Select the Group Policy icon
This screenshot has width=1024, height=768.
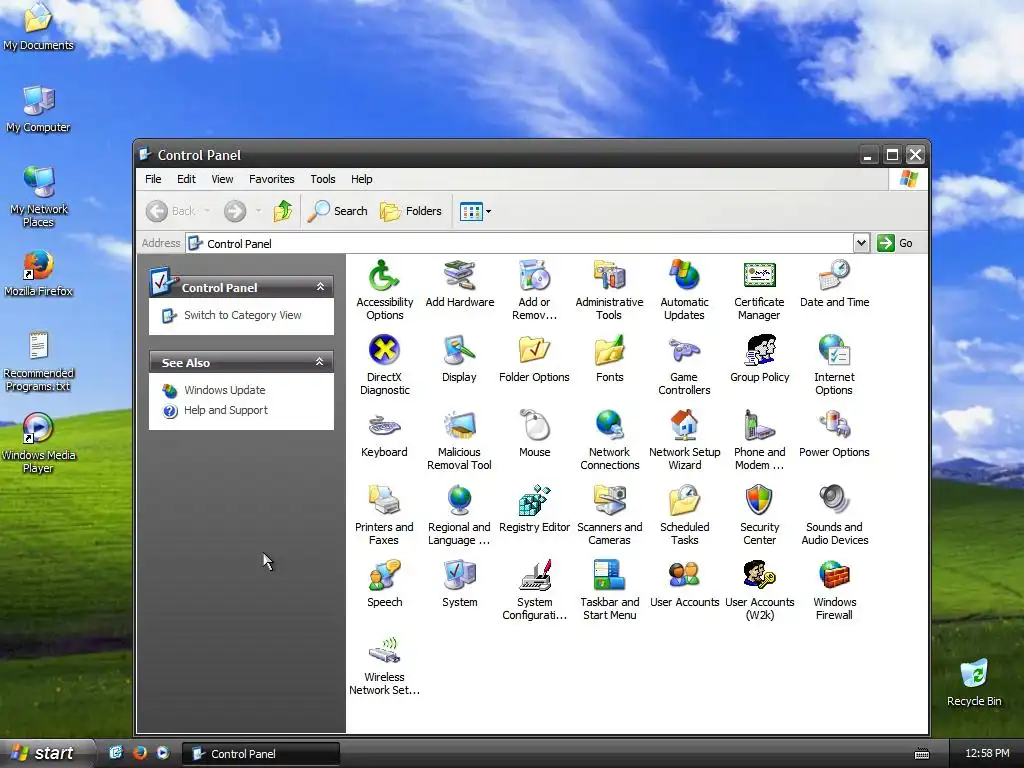pos(759,359)
